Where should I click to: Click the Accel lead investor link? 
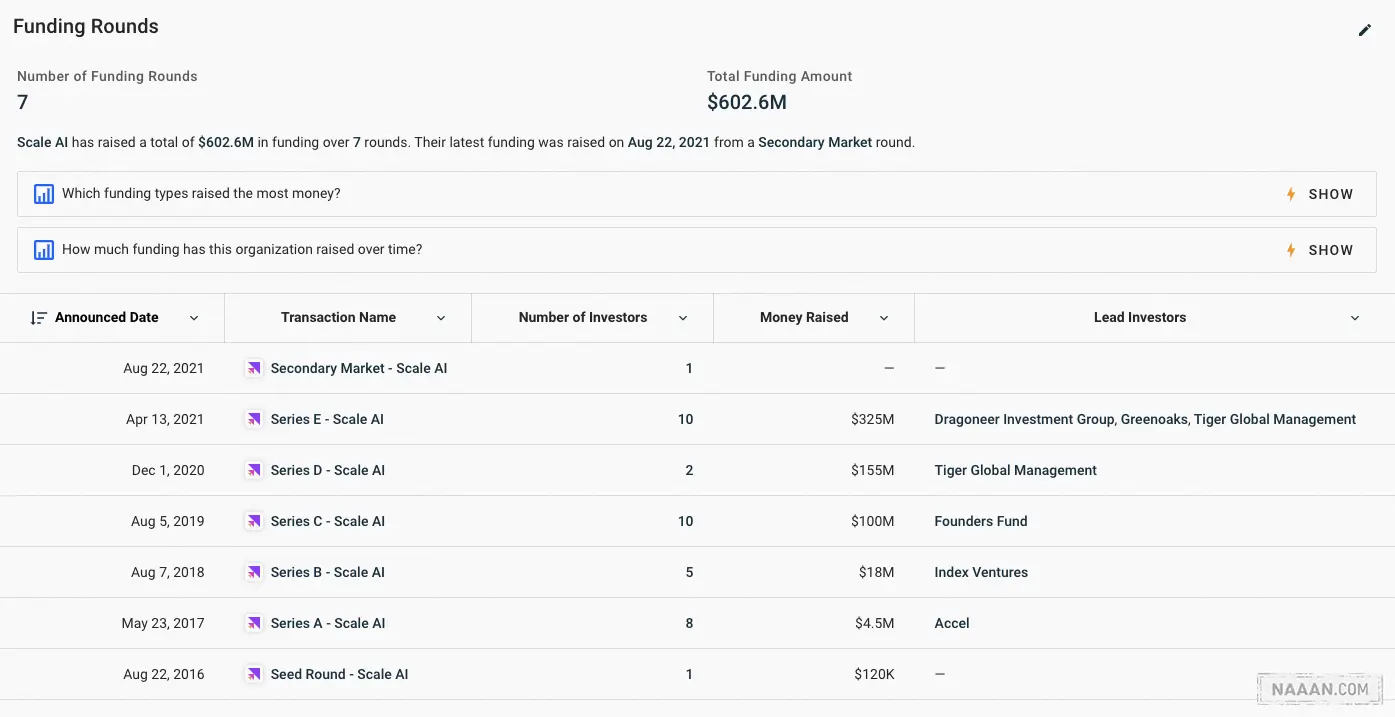click(x=951, y=624)
